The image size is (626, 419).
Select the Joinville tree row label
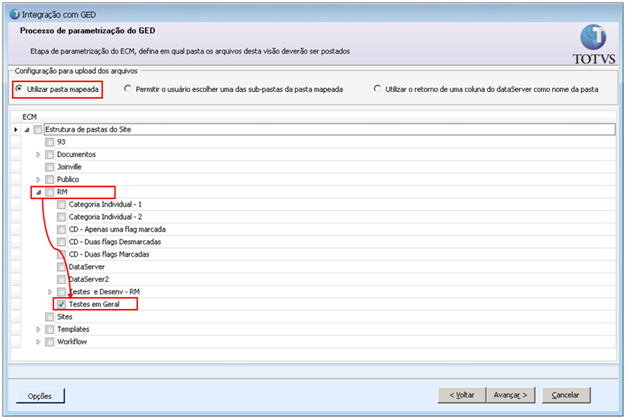coord(69,167)
